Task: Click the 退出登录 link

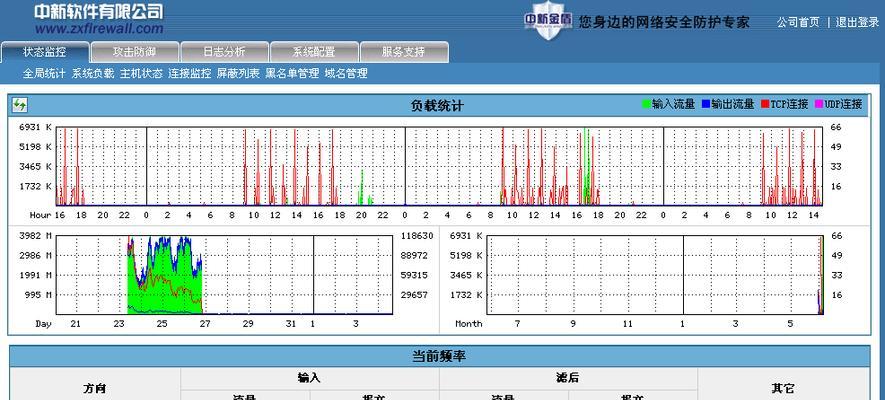Action: 857,23
